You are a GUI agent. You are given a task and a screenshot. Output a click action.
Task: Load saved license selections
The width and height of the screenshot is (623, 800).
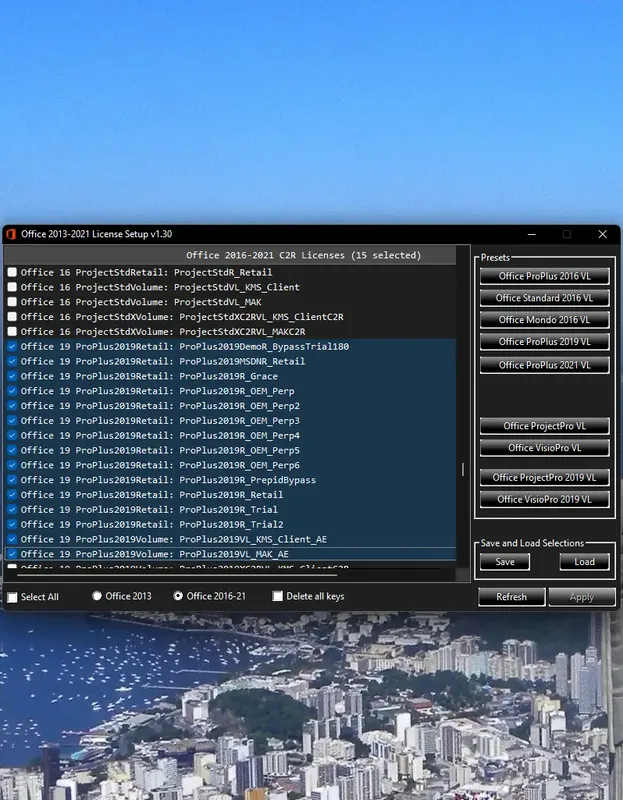tap(584, 562)
